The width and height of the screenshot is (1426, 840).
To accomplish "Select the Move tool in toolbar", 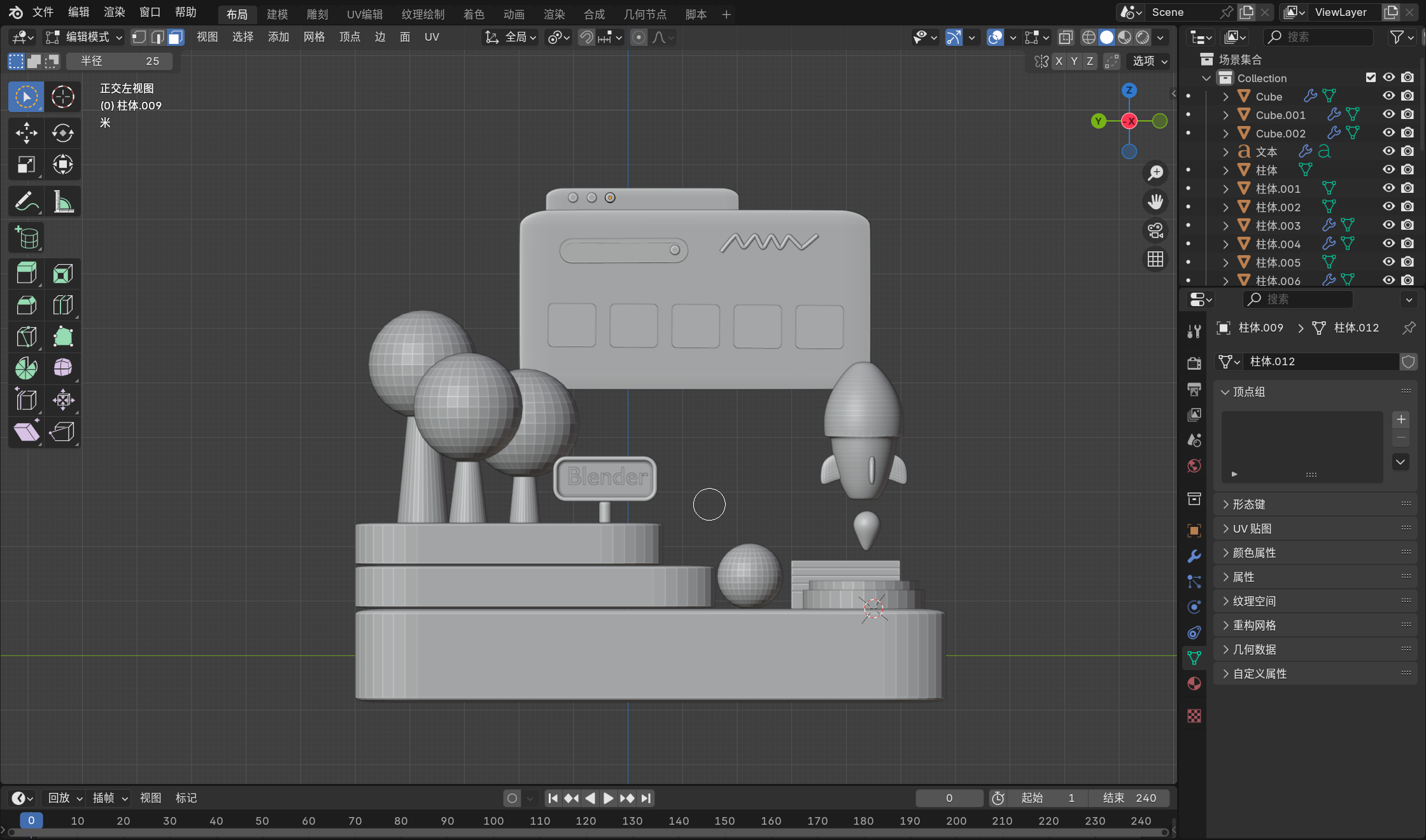I will (x=26, y=133).
